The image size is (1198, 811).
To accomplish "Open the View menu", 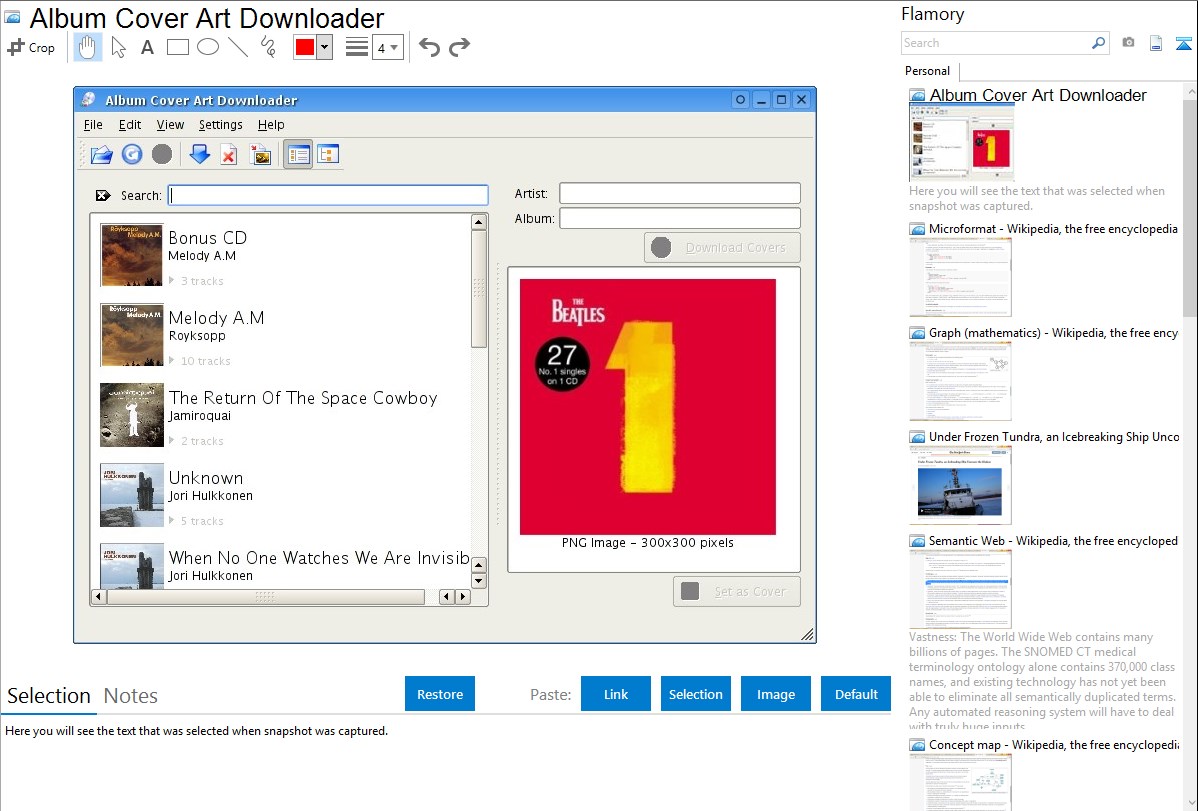I will (170, 125).
